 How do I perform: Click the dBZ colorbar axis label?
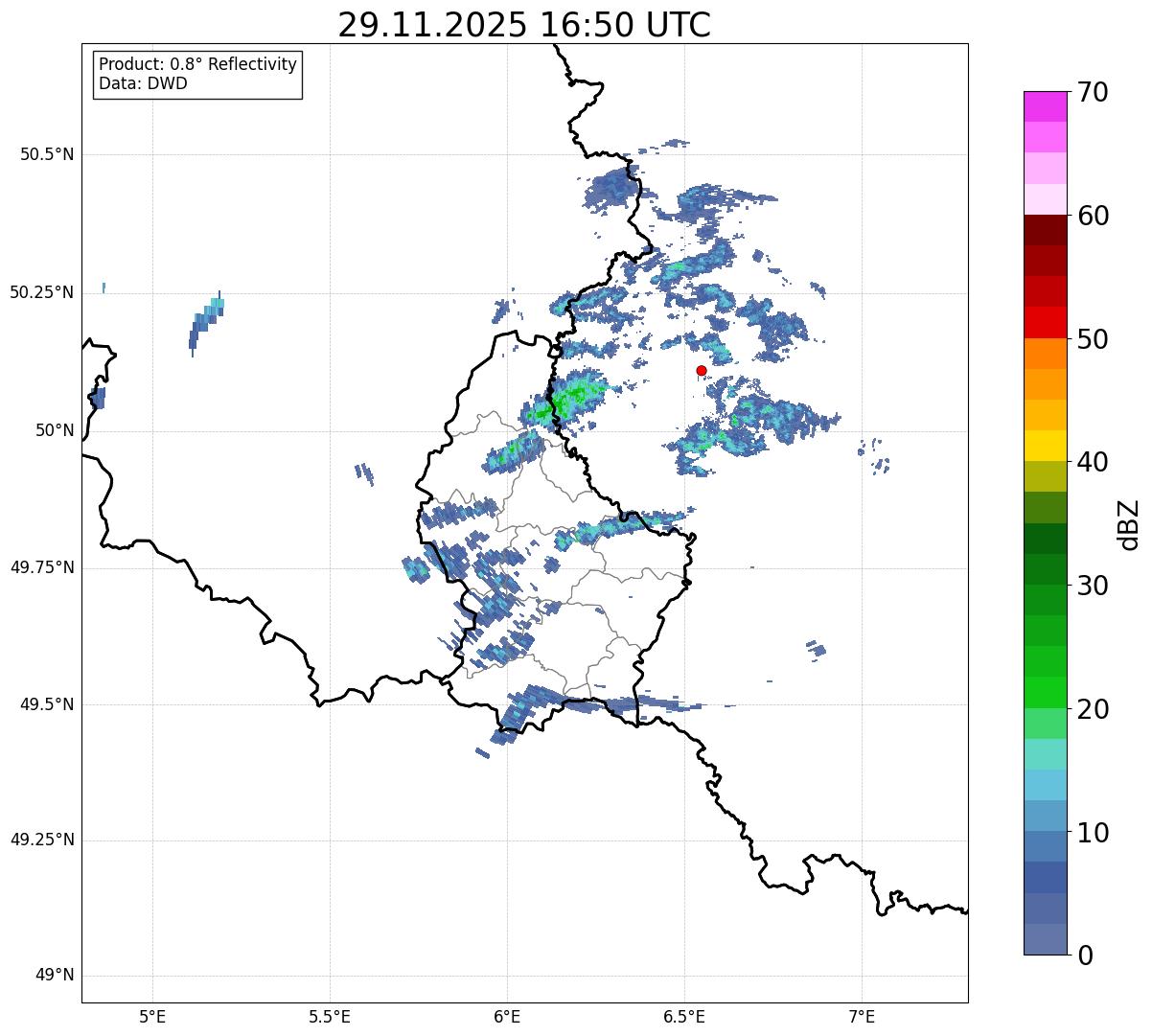[x=1129, y=524]
